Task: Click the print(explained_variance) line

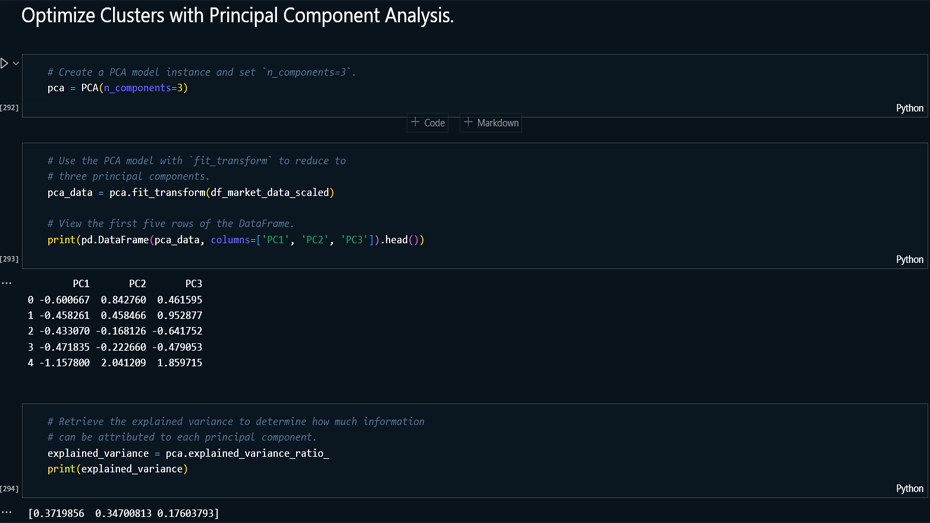Action: coord(117,469)
